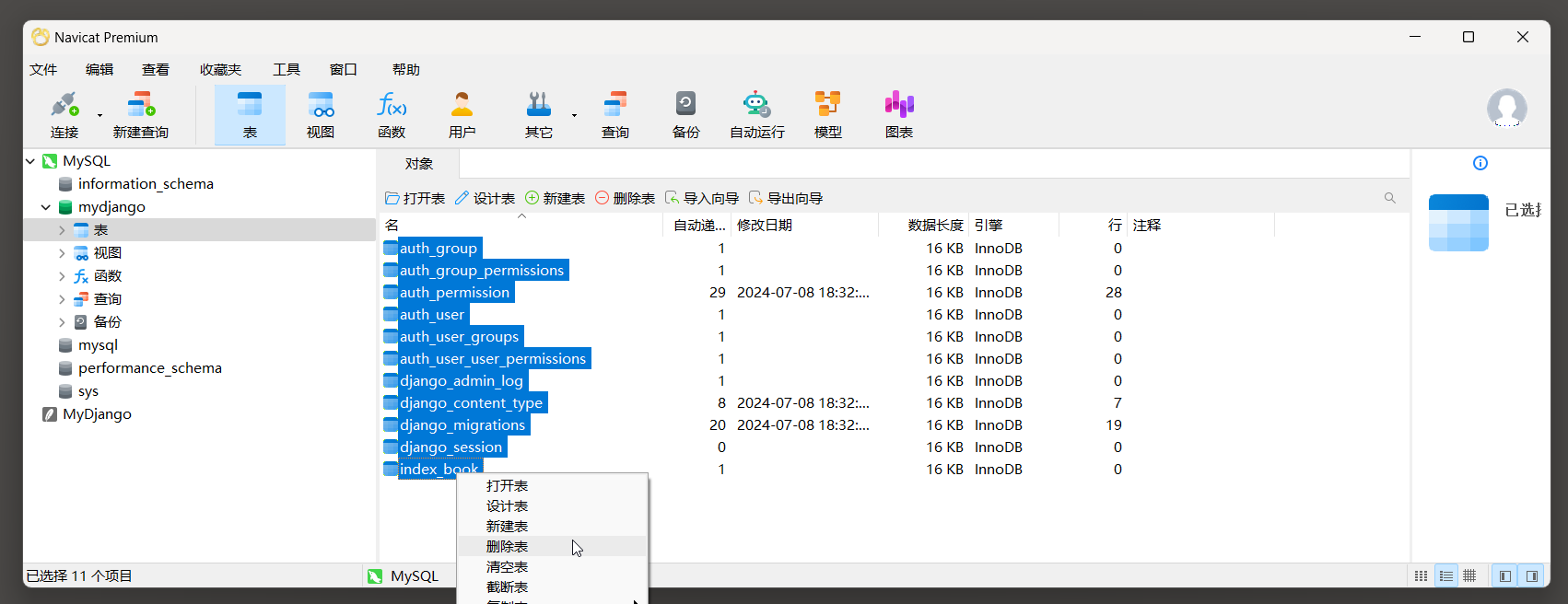Collapse the mydjango database node

[x=46, y=207]
